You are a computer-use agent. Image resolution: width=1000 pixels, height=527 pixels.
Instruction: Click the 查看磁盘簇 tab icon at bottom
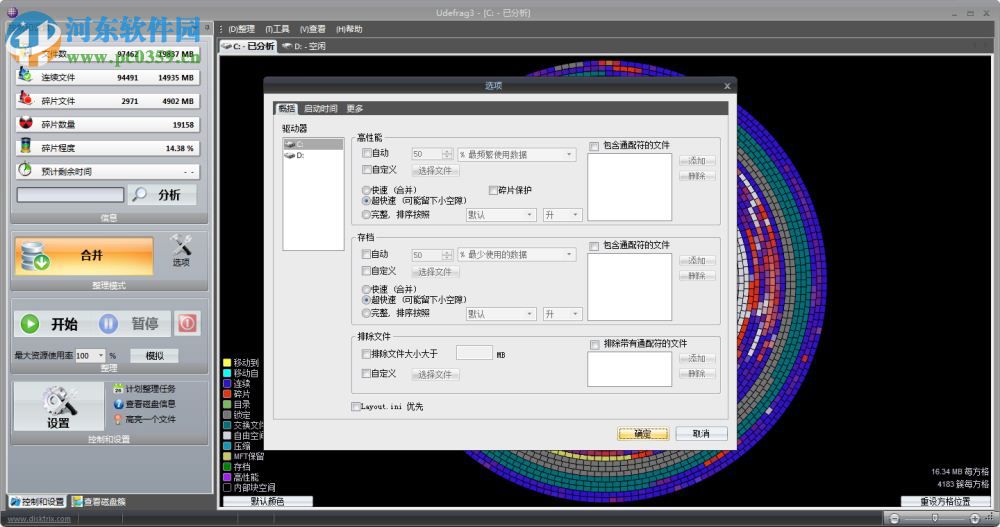[77, 501]
